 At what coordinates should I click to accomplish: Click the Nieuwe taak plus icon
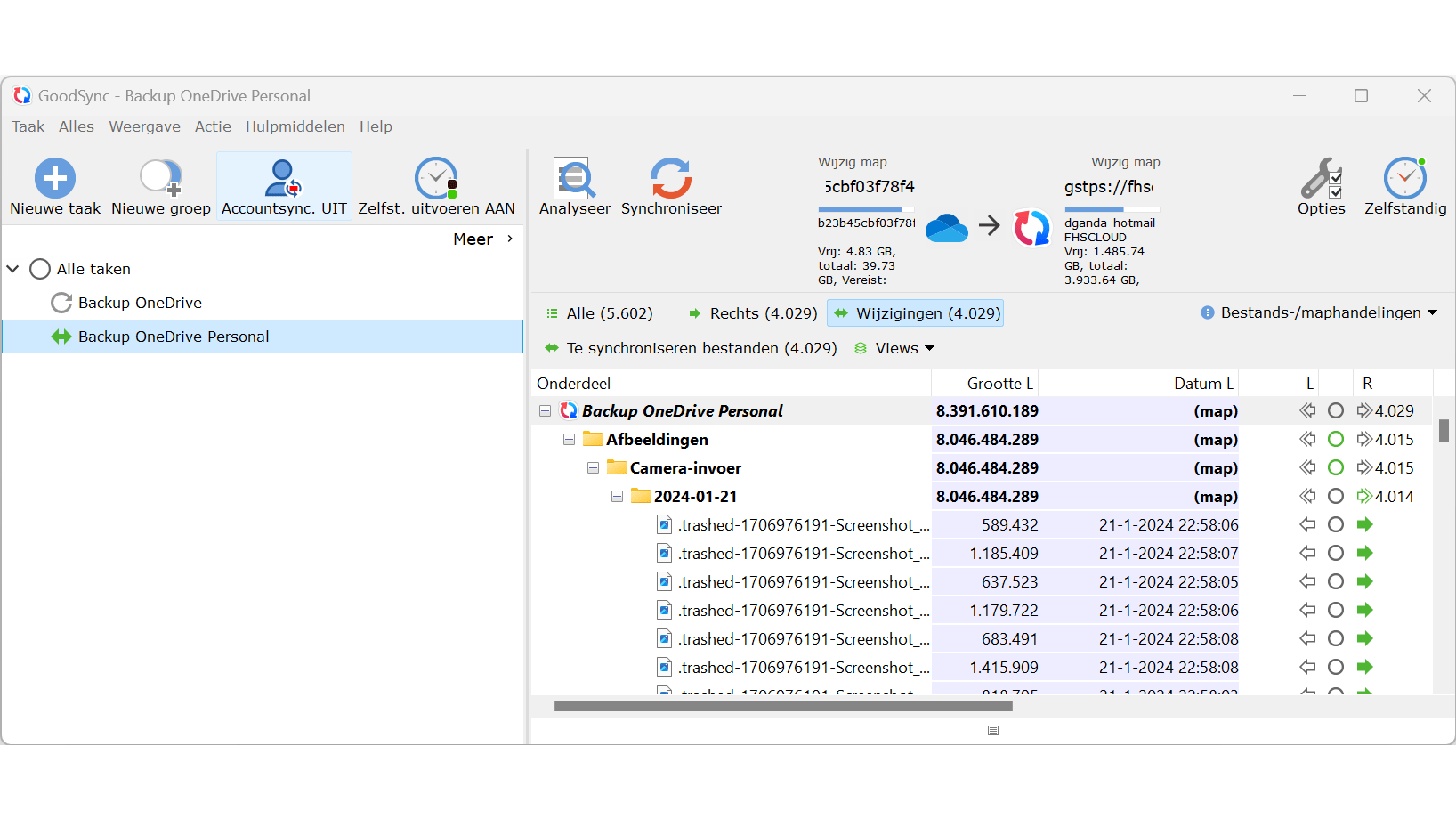pos(55,178)
